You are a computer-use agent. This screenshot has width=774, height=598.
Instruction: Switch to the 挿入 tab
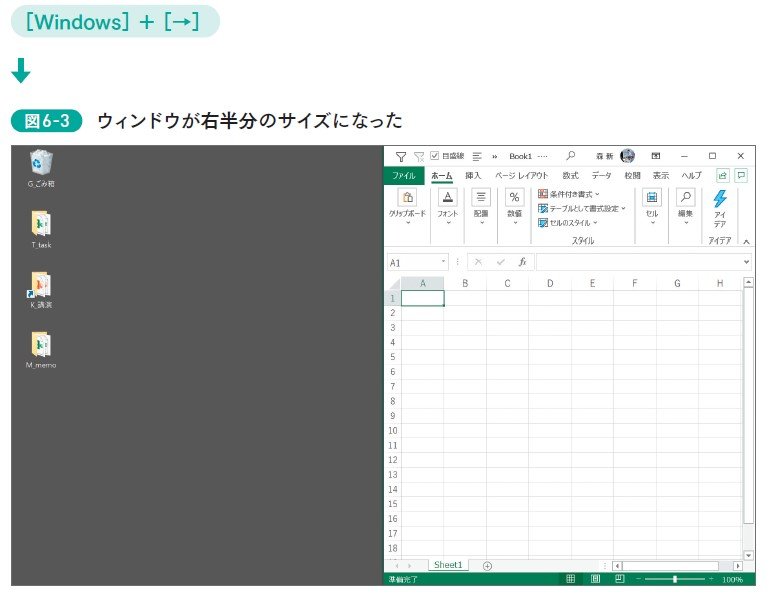click(x=472, y=176)
